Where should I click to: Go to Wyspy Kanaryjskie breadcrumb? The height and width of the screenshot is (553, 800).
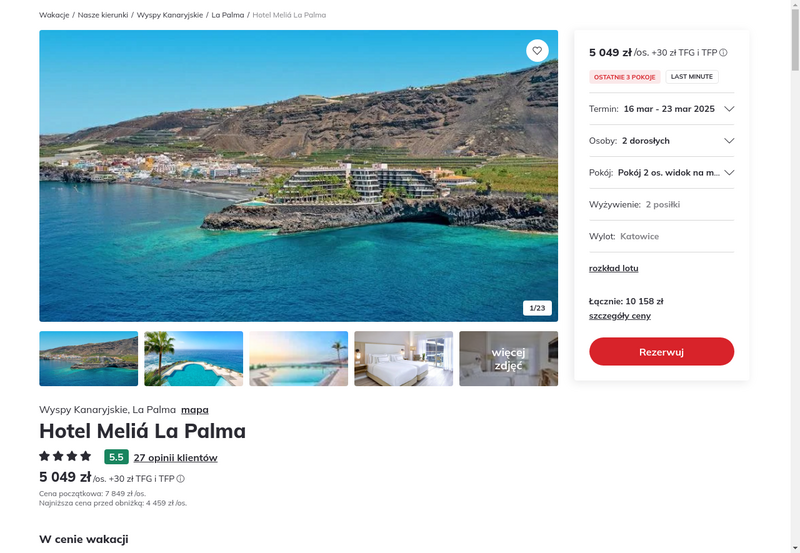[x=170, y=15]
